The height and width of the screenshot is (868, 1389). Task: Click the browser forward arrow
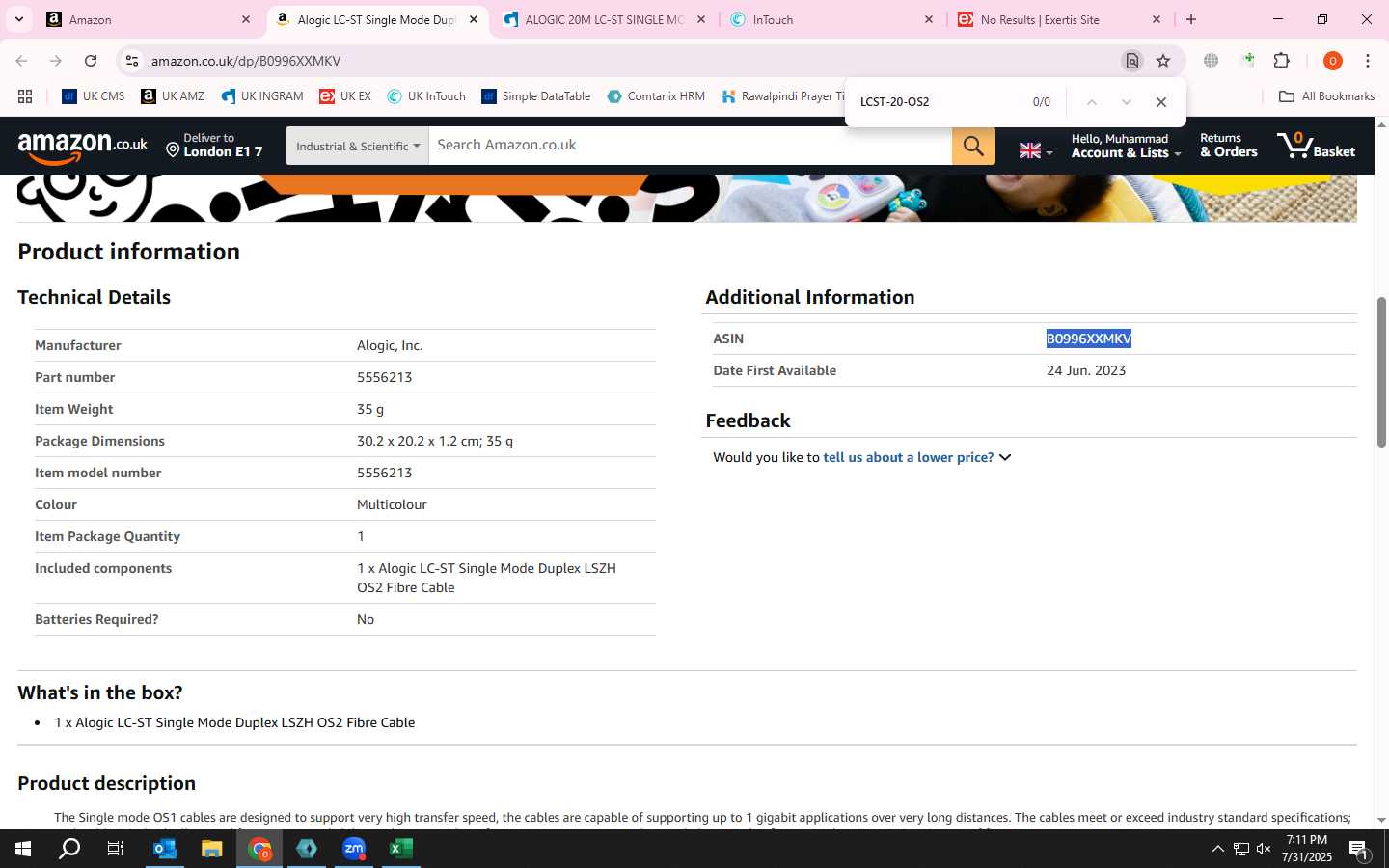click(56, 61)
